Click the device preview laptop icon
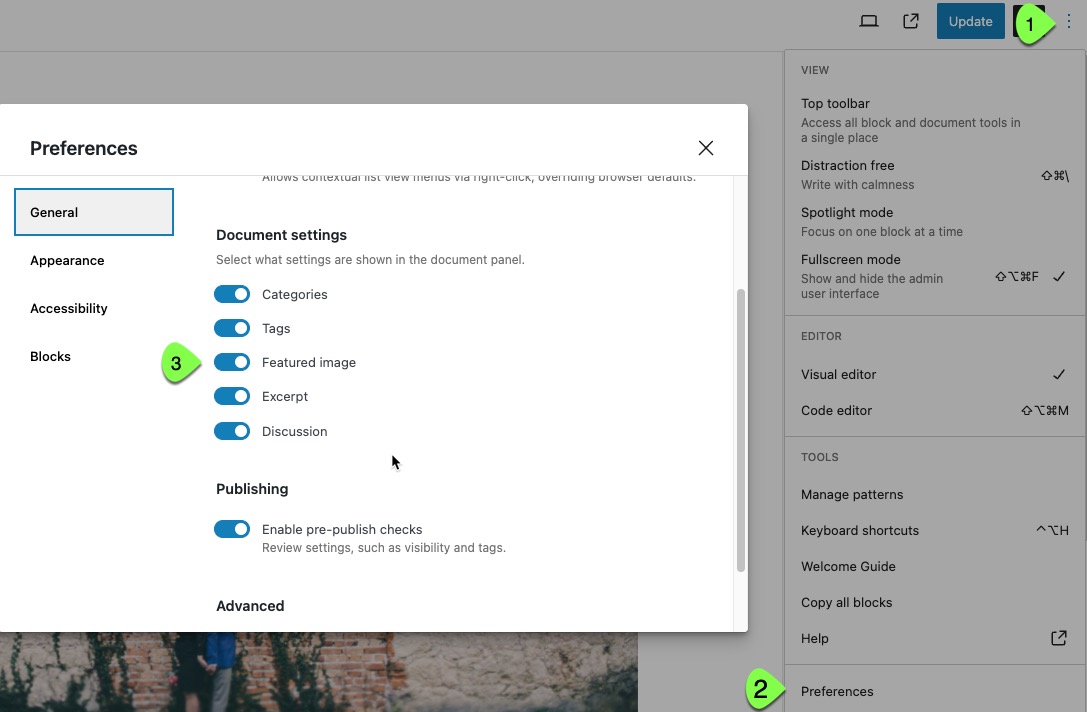 coord(869,21)
